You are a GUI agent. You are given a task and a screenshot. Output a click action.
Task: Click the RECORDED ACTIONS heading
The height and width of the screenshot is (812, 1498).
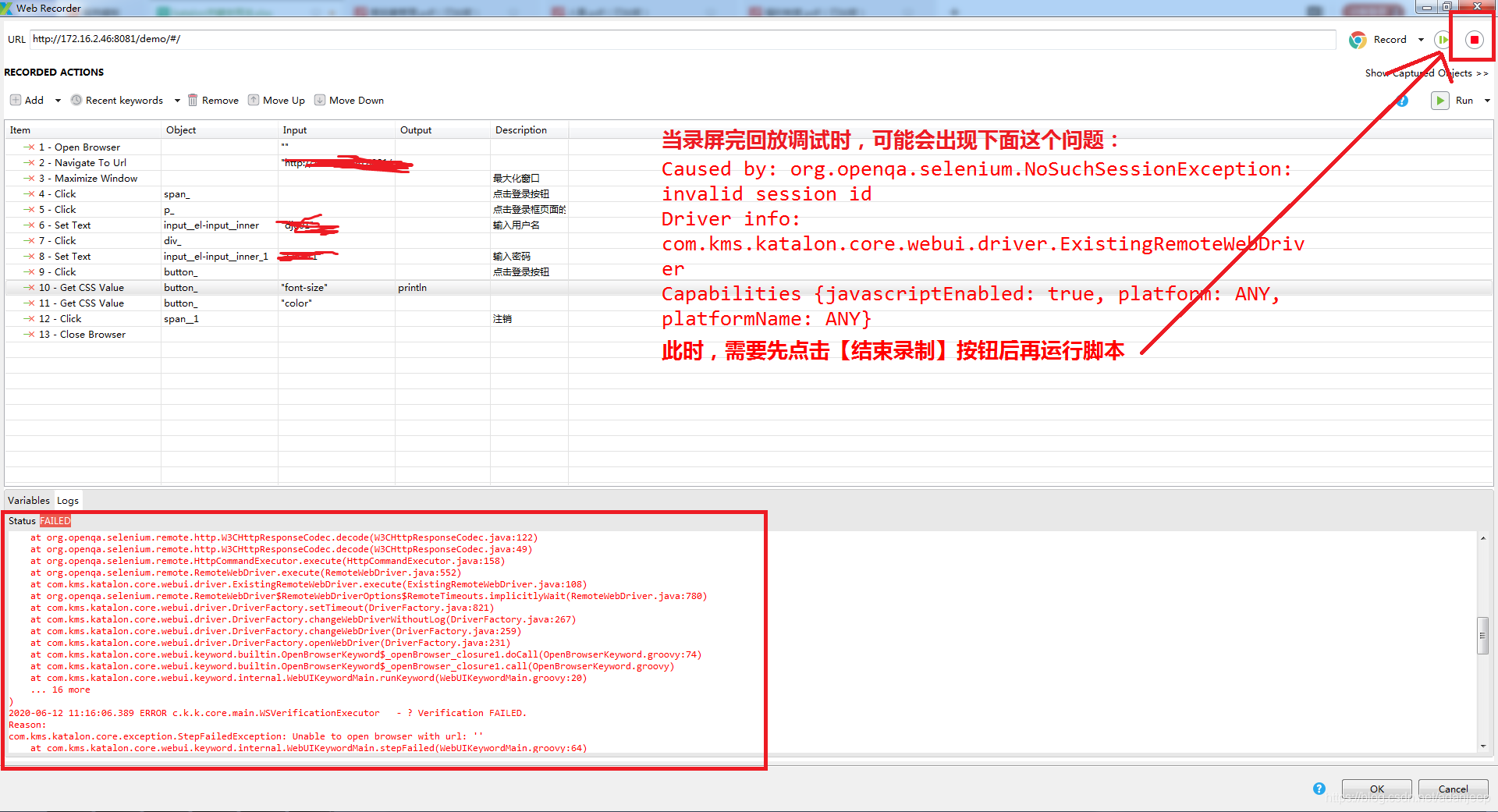[54, 73]
